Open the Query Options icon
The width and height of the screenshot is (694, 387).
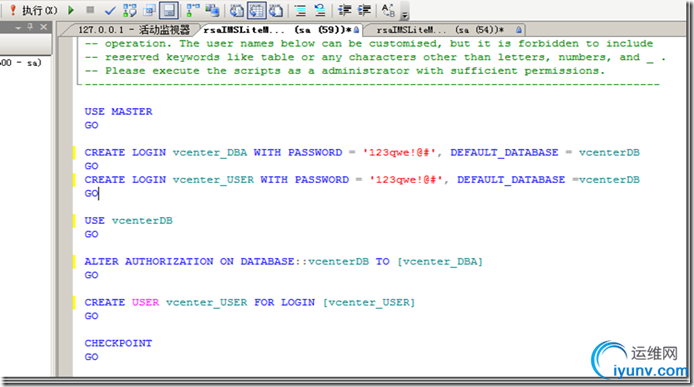pyautogui.click(x=149, y=10)
